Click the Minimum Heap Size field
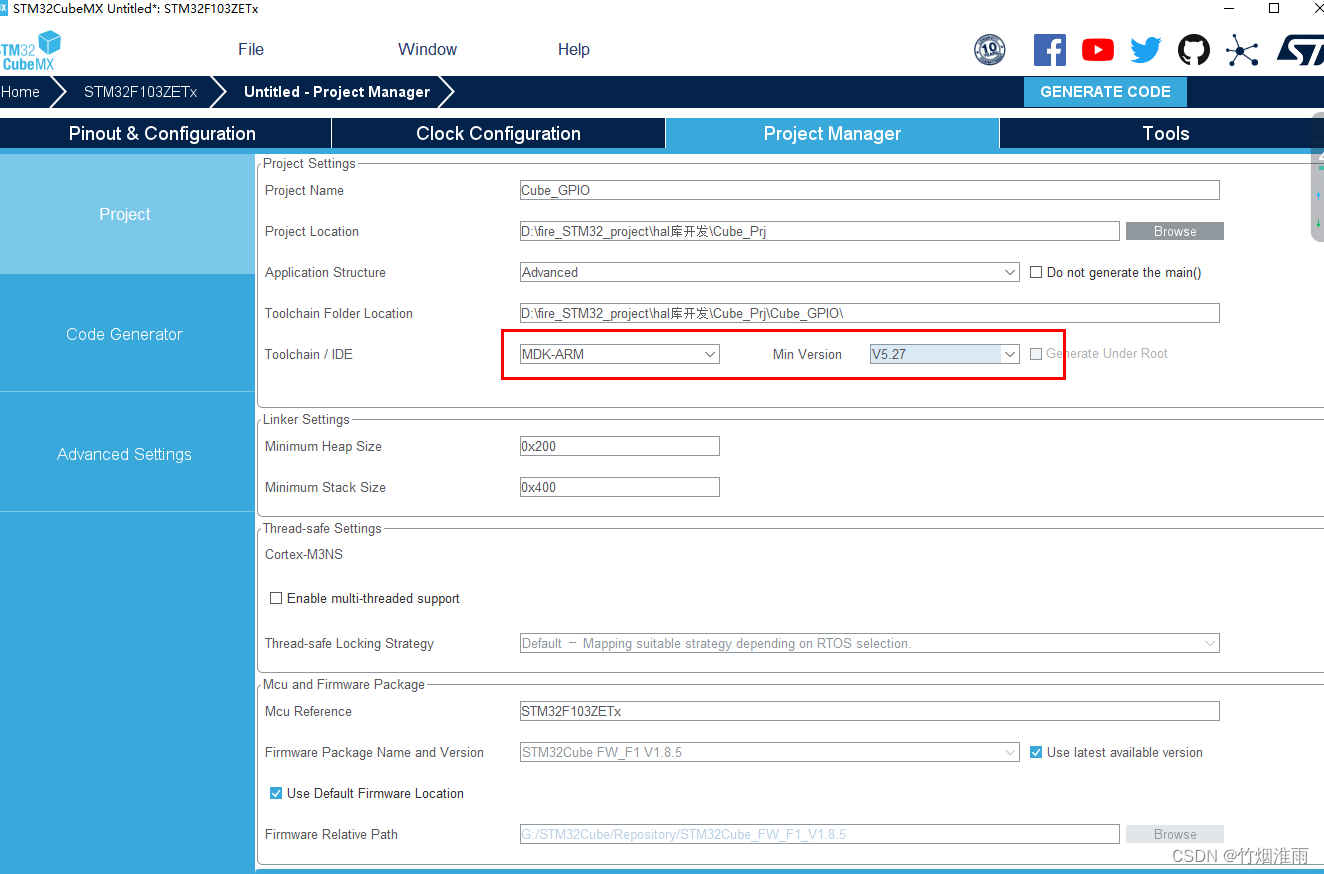Image resolution: width=1324 pixels, height=874 pixels. pos(619,446)
